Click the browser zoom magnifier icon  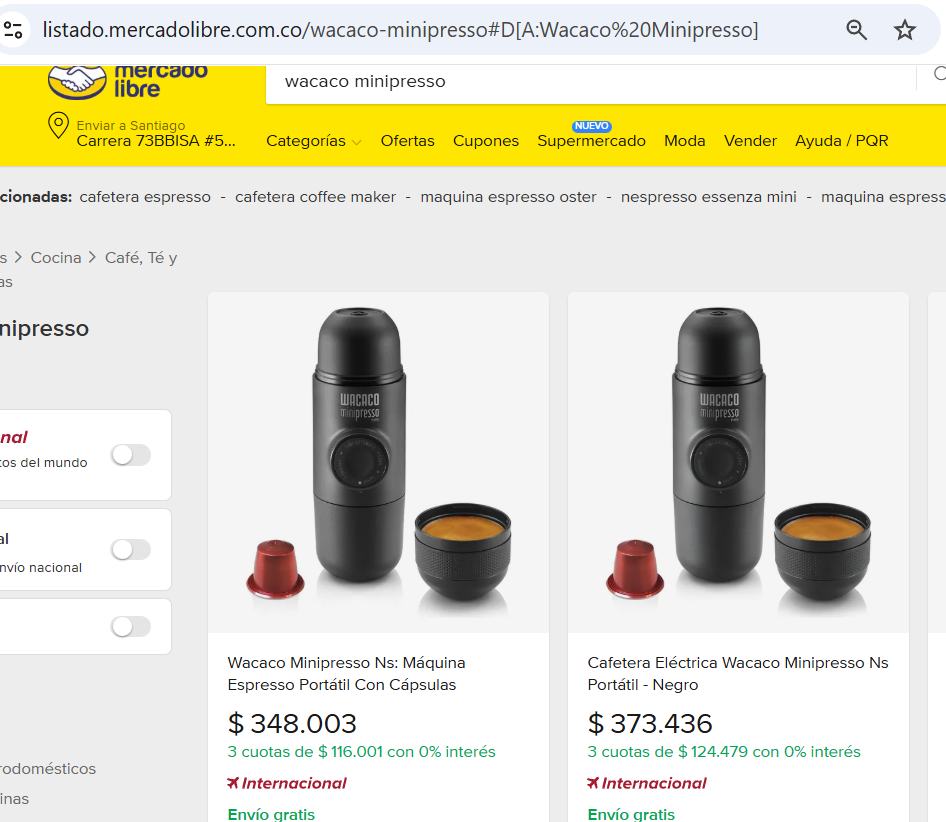point(857,30)
